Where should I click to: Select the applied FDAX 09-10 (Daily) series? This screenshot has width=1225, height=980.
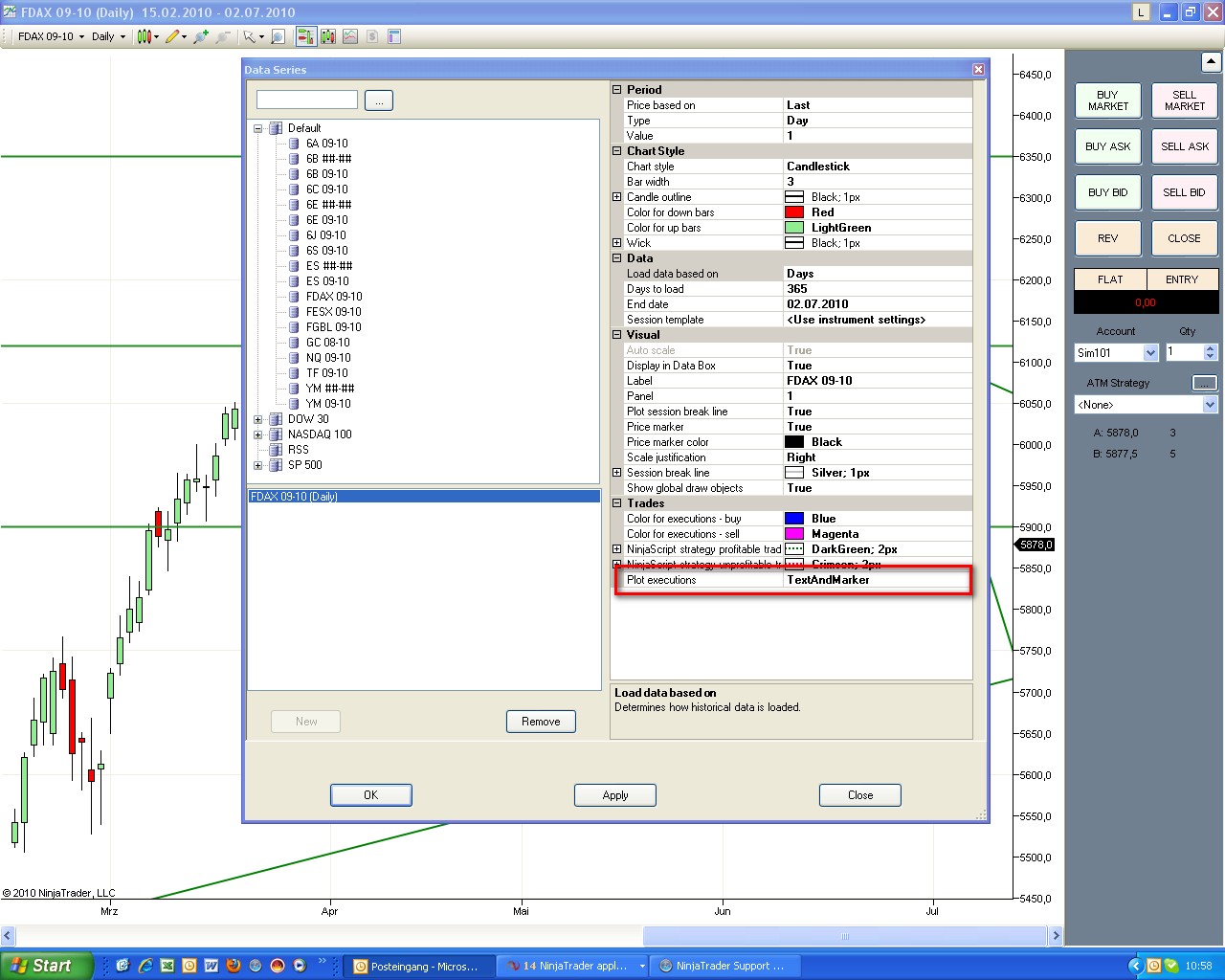[424, 497]
